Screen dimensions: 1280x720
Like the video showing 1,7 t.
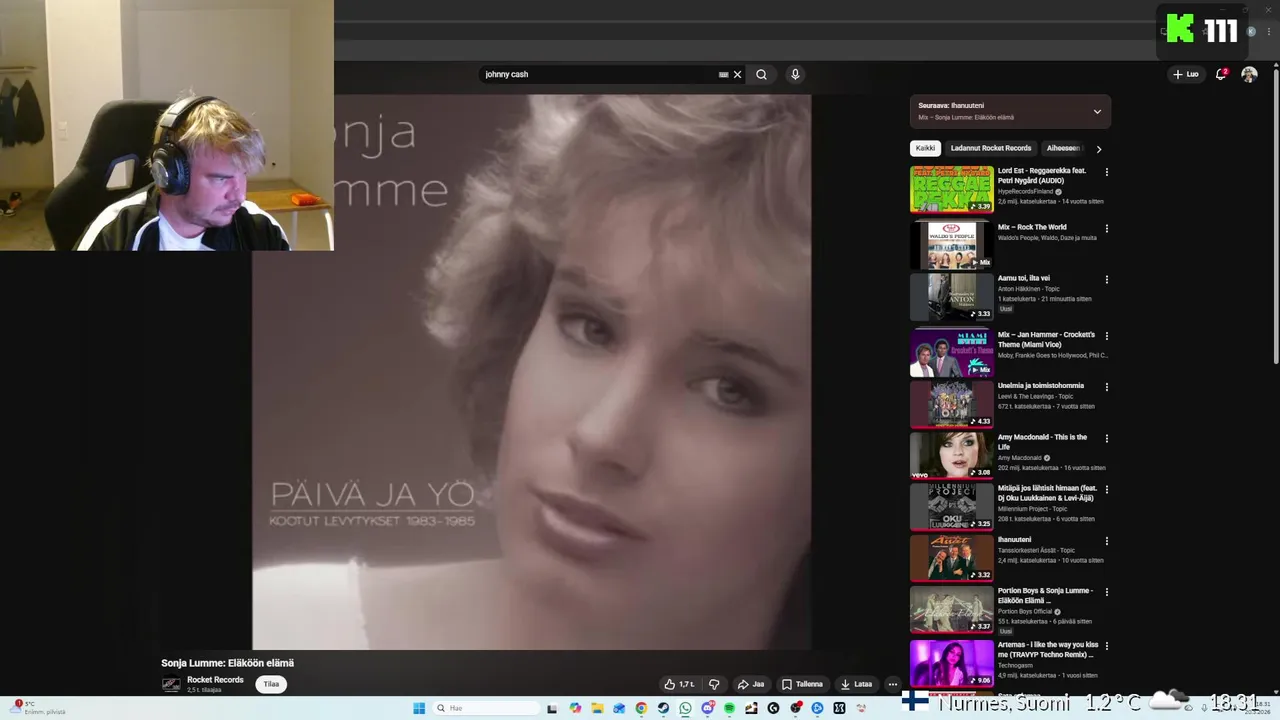[679, 684]
